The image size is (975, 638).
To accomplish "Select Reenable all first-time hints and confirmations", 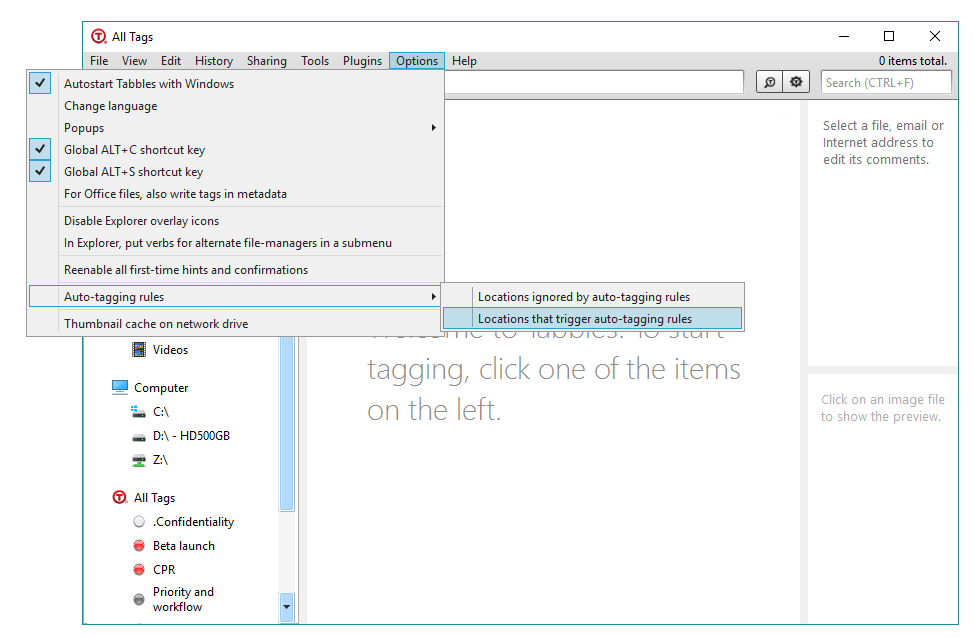I will pos(236,270).
